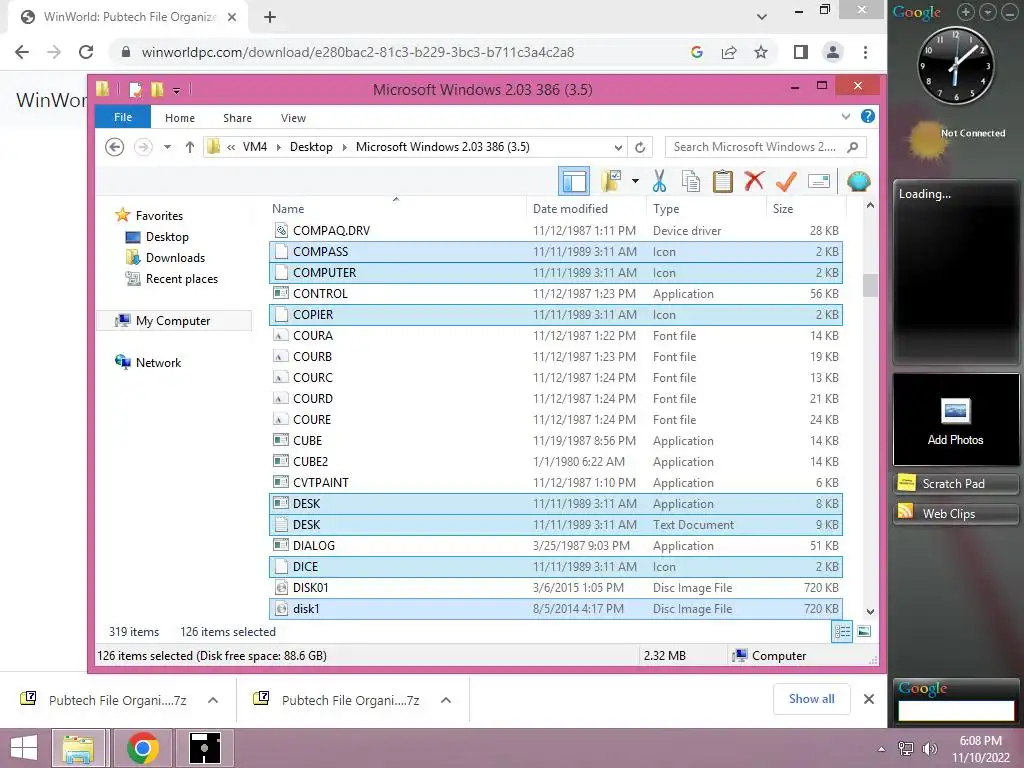Expand the address bar history dropdown
This screenshot has height=768, width=1024.
point(618,148)
